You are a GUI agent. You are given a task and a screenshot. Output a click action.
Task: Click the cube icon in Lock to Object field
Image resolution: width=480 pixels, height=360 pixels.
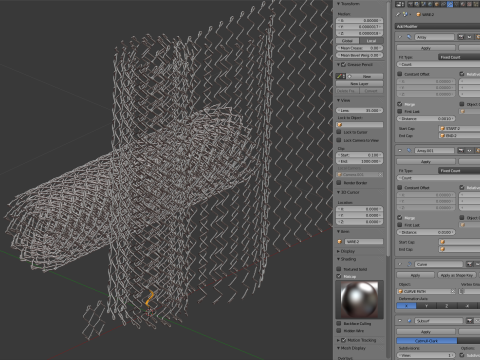coord(340,125)
